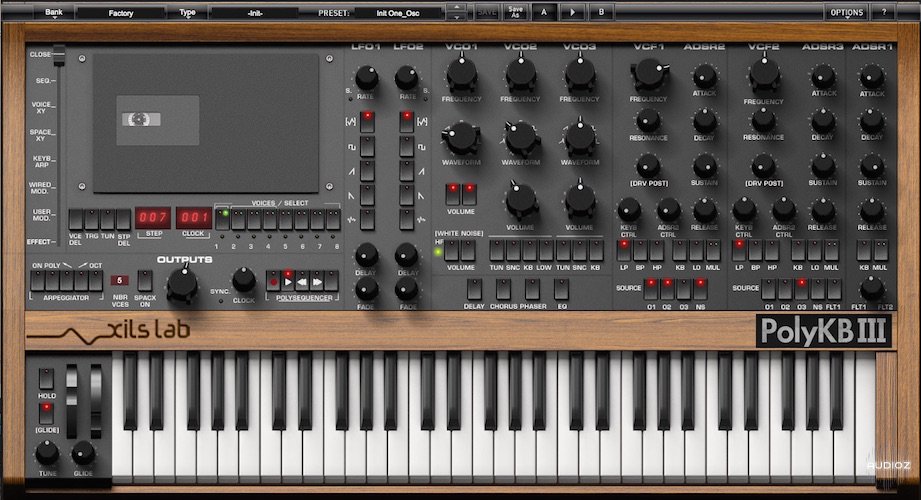Click the VCF2 DRV POST knob
The width and height of the screenshot is (921, 500).
[764, 166]
